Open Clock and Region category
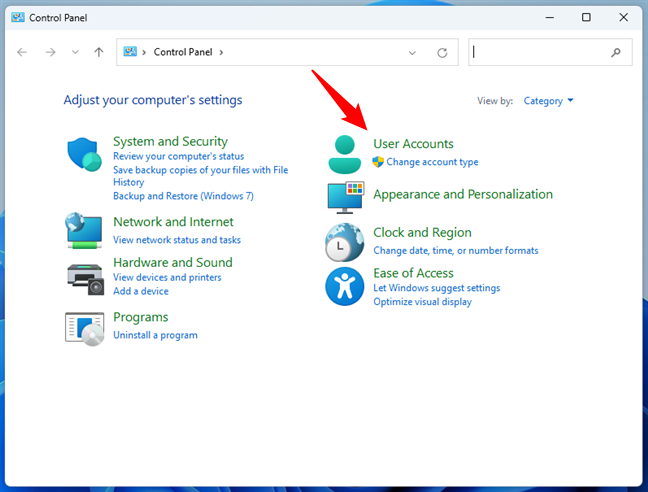648x492 pixels. point(422,233)
